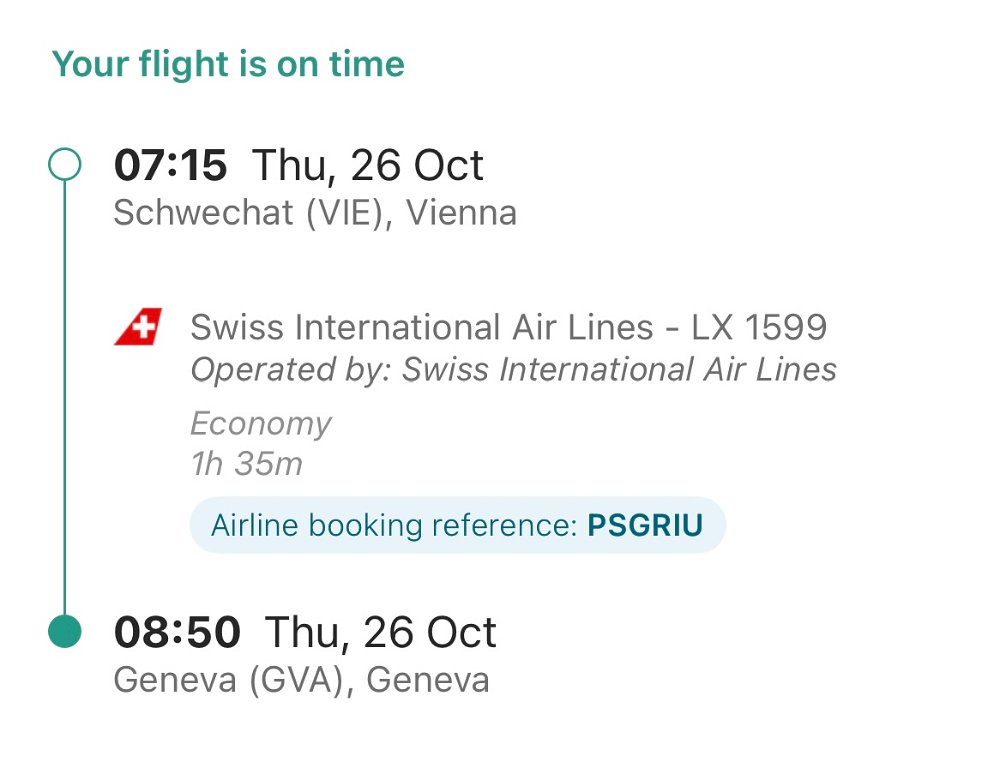Click the hollow departure circle marker
Viewport: 1000px width, 762px height.
point(65,165)
